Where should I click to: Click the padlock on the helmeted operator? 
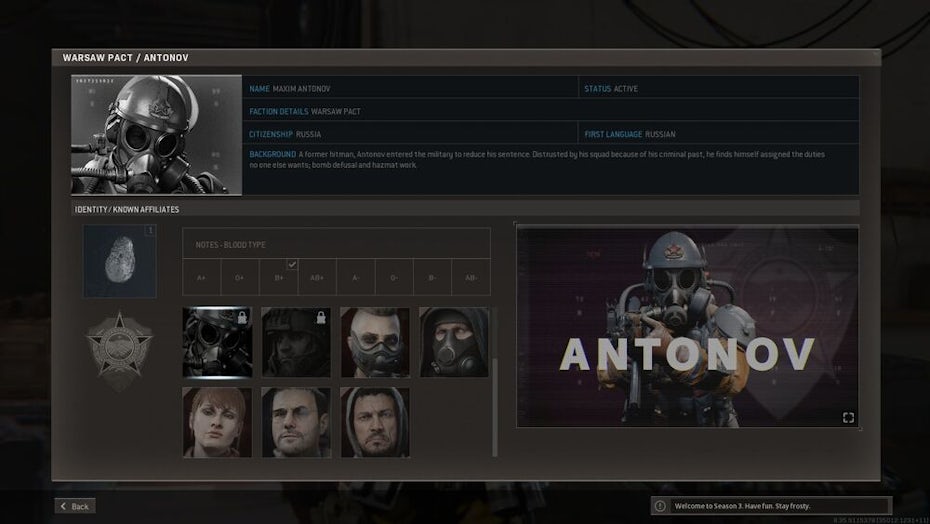(x=322, y=316)
